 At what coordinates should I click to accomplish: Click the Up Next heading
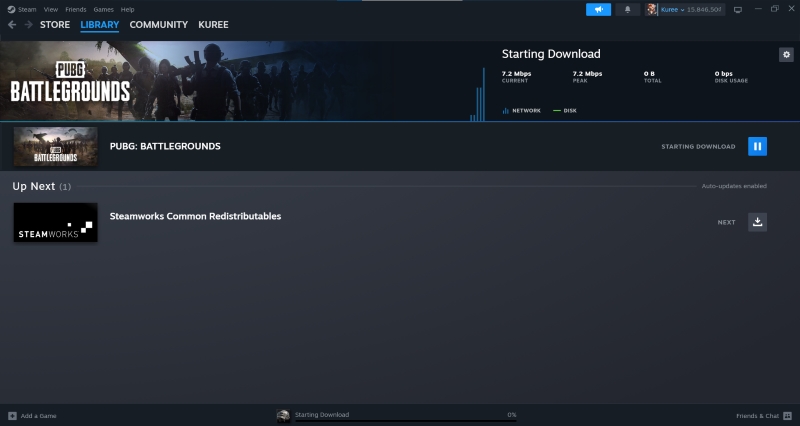click(34, 186)
